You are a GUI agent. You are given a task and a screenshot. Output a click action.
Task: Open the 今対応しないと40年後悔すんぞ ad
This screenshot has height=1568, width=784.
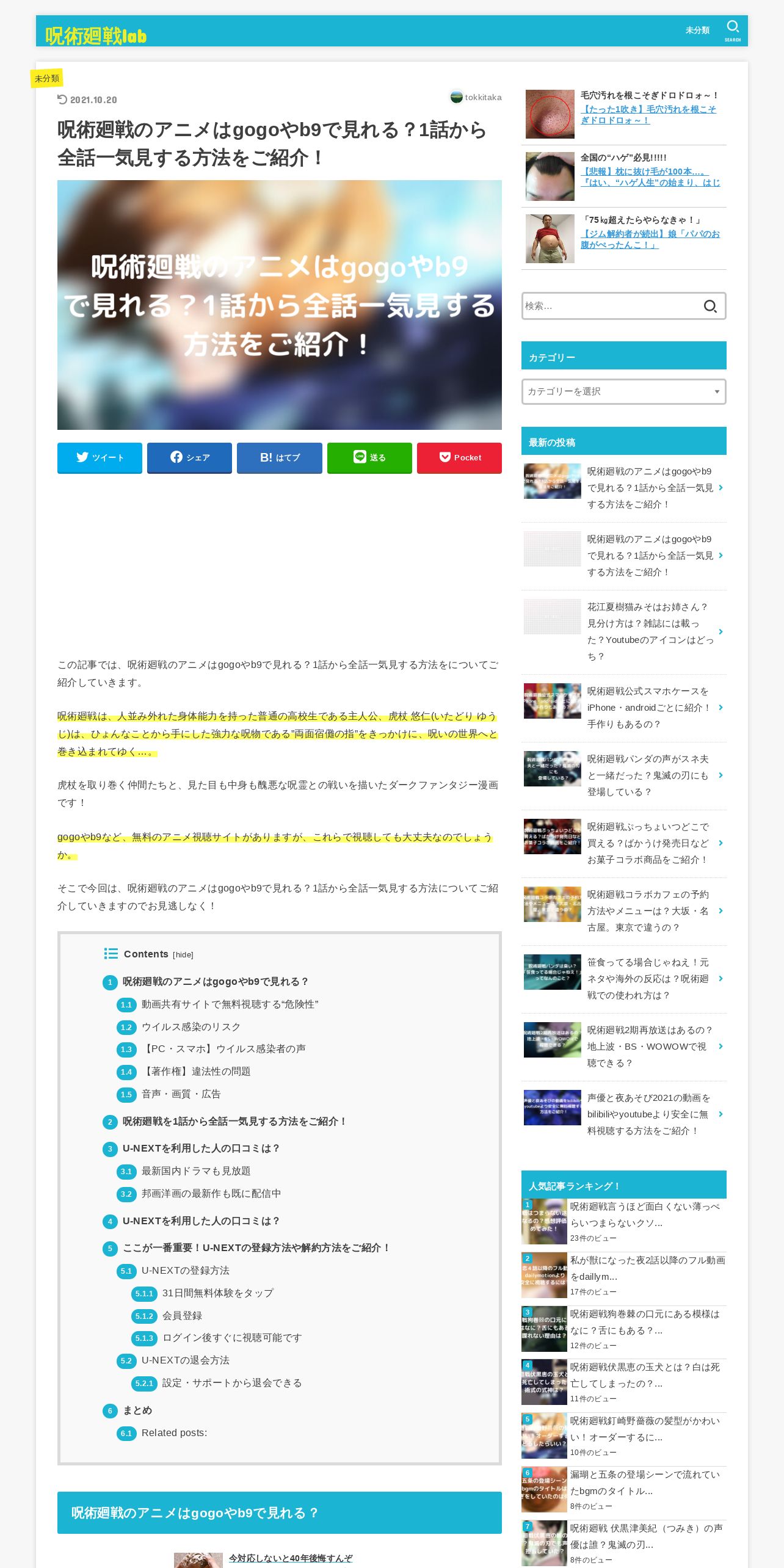coord(291,1558)
